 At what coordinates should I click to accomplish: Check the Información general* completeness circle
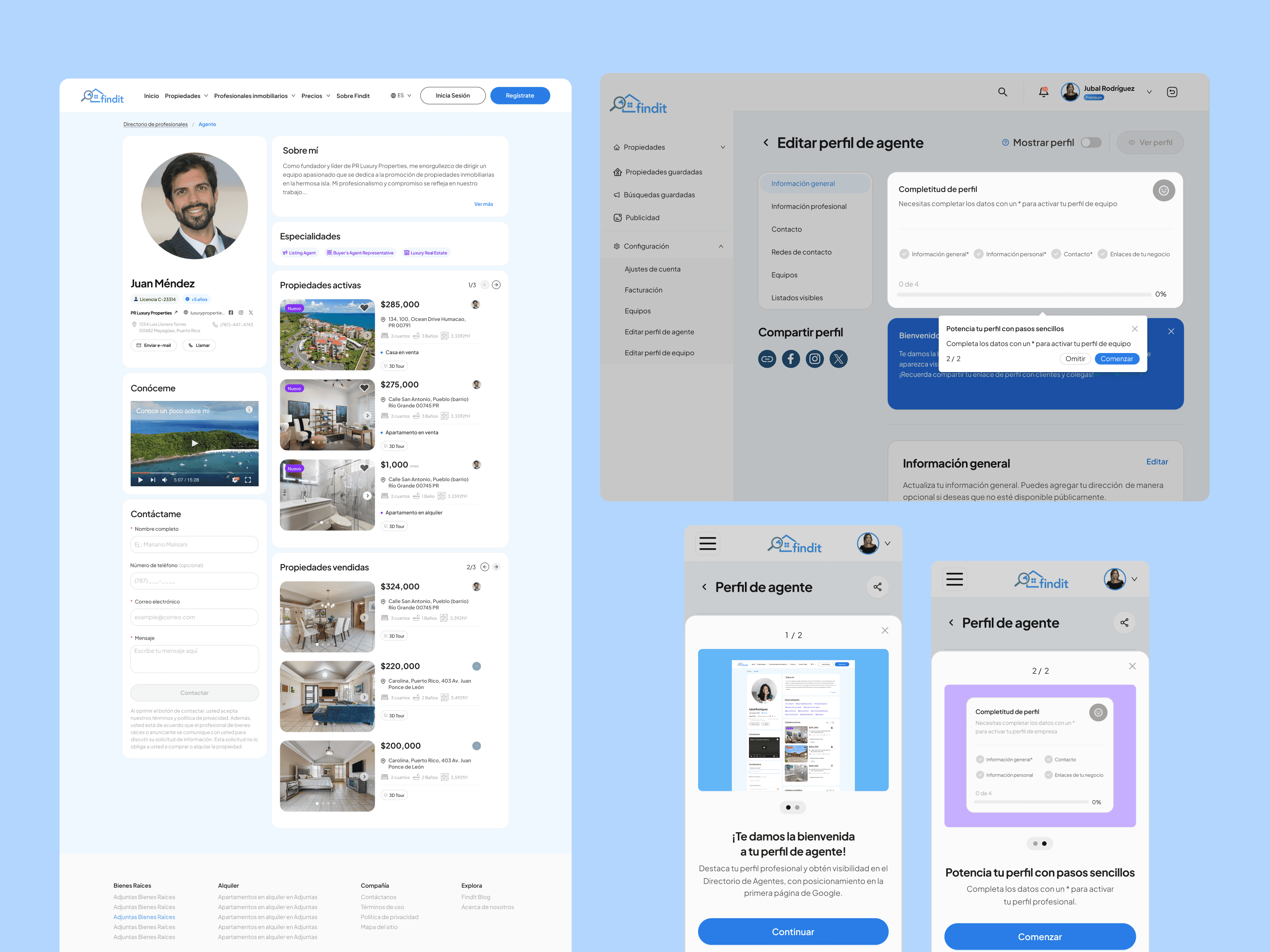point(904,254)
